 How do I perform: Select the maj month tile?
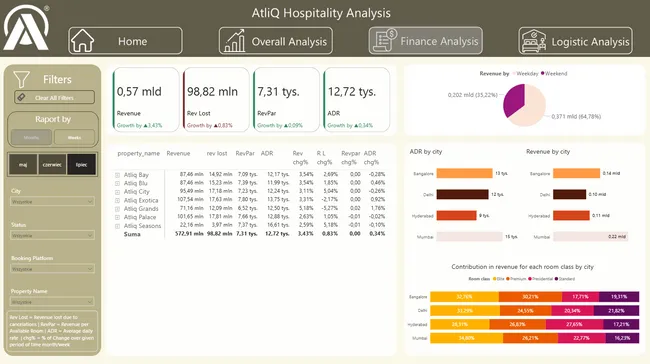23,165
